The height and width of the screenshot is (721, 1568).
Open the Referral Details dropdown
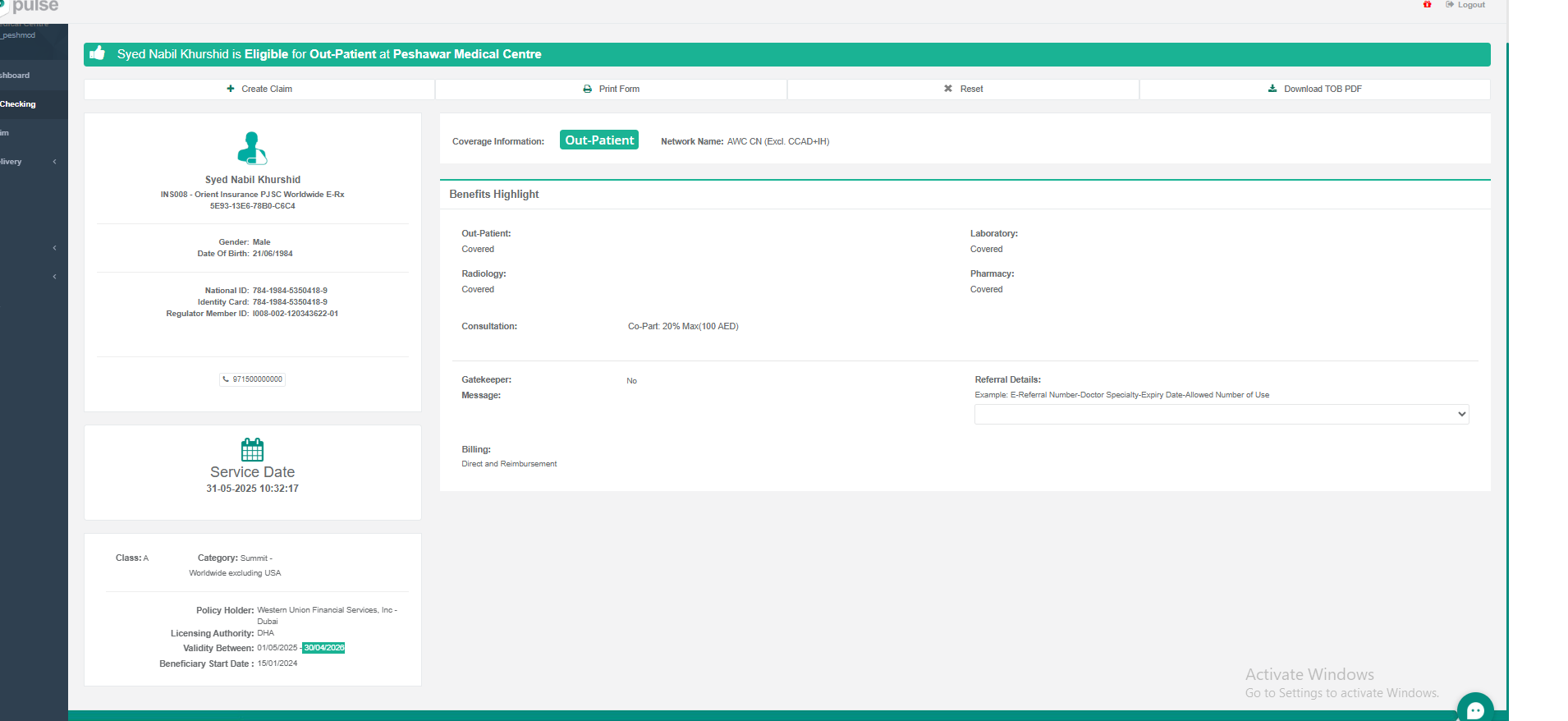coord(1221,415)
